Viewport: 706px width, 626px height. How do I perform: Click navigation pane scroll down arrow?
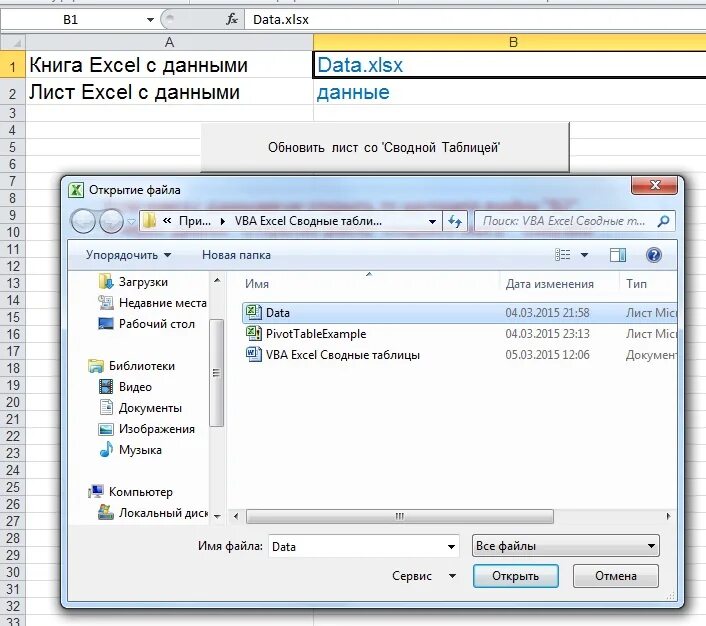pos(217,517)
